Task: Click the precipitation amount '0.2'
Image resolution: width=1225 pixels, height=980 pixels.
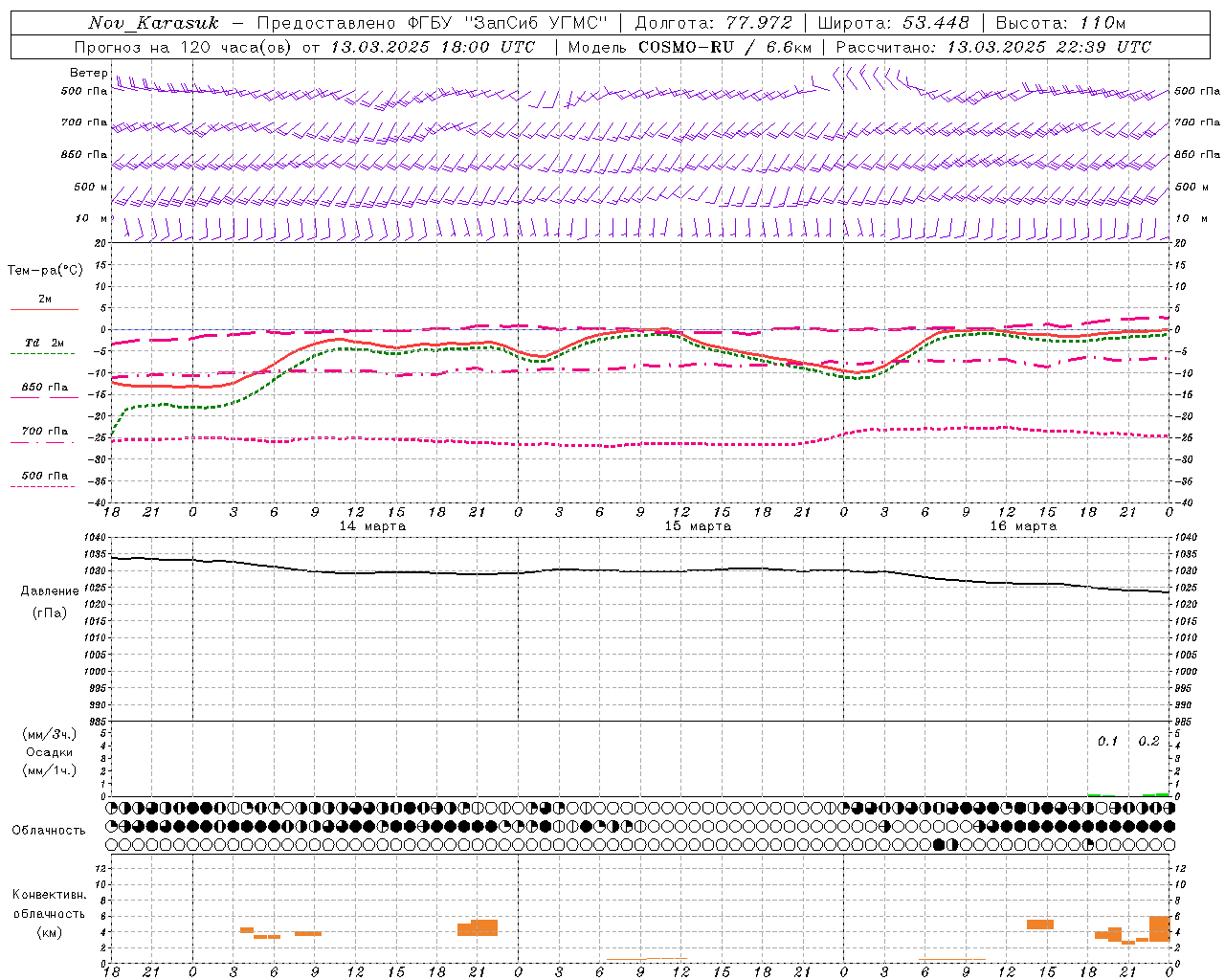Action: (1148, 742)
